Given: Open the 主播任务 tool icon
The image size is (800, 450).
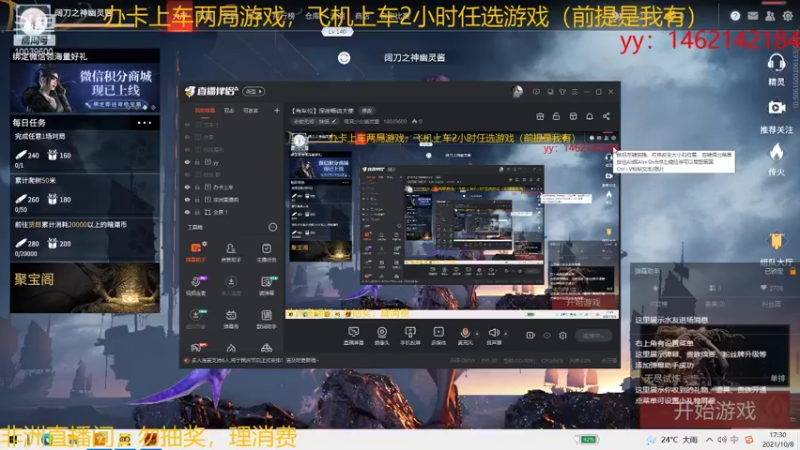Looking at the screenshot, I should 266,252.
